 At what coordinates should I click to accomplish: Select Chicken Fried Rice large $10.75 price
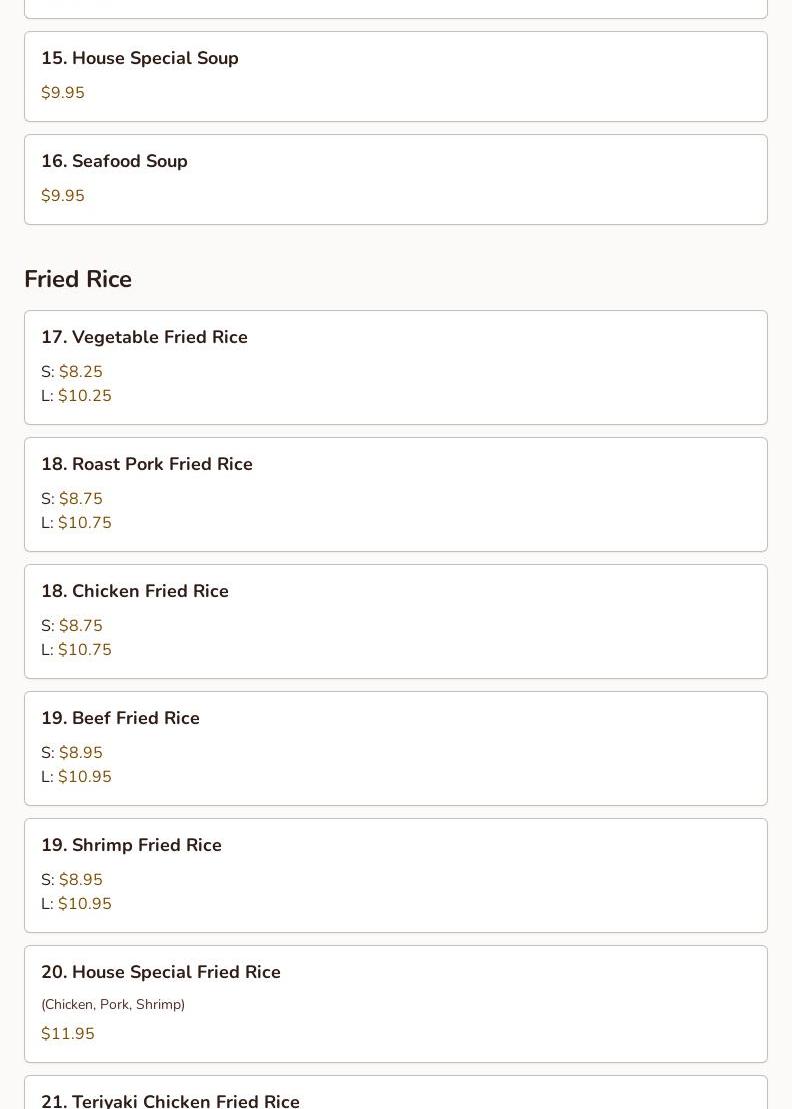point(85,650)
